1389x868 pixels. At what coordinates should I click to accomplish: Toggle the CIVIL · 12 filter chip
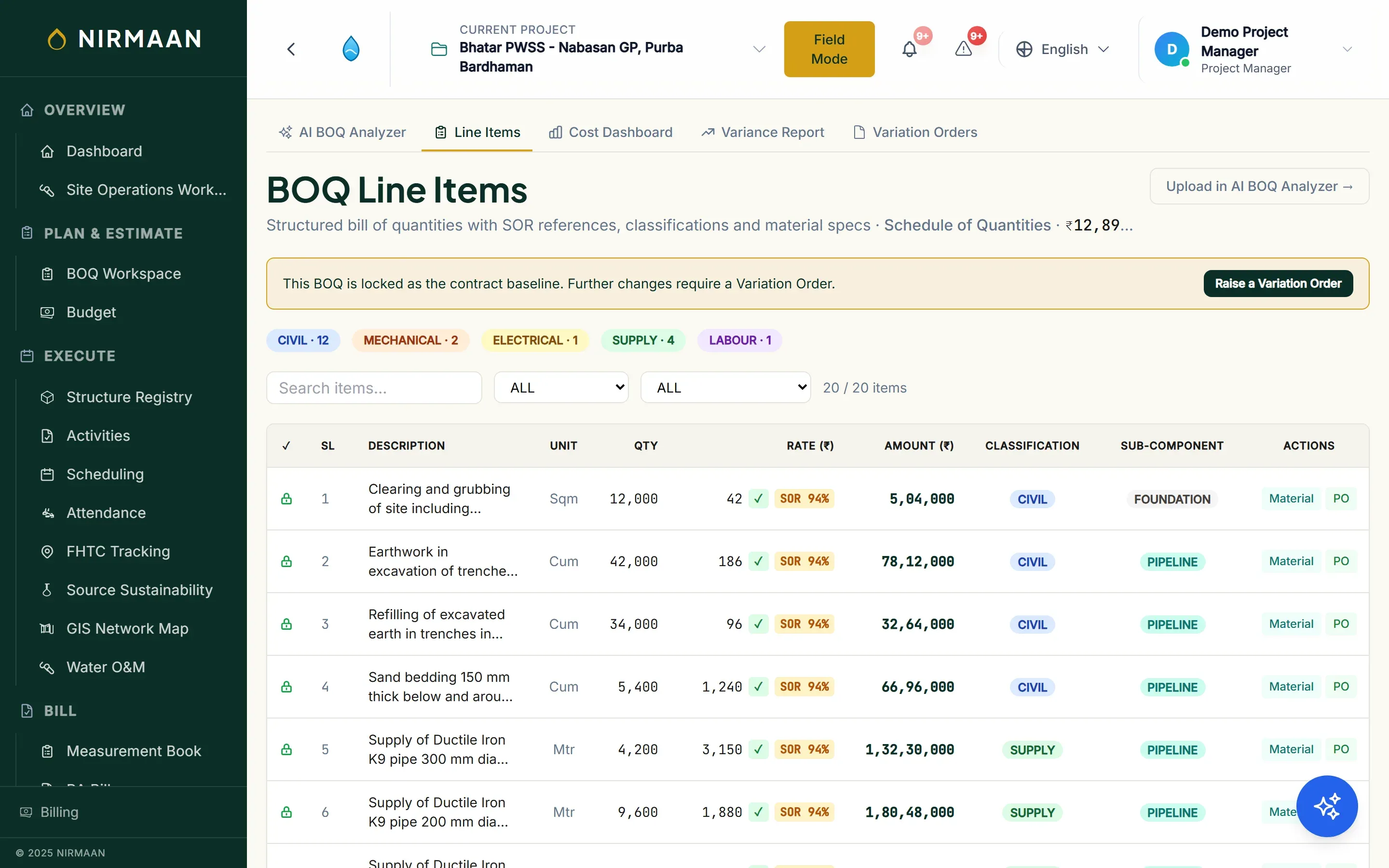[x=303, y=340]
